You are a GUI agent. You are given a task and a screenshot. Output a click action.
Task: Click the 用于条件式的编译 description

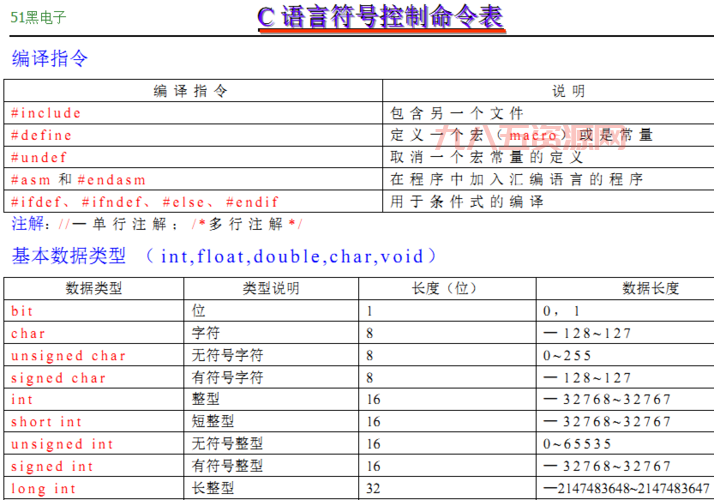pyautogui.click(x=467, y=202)
